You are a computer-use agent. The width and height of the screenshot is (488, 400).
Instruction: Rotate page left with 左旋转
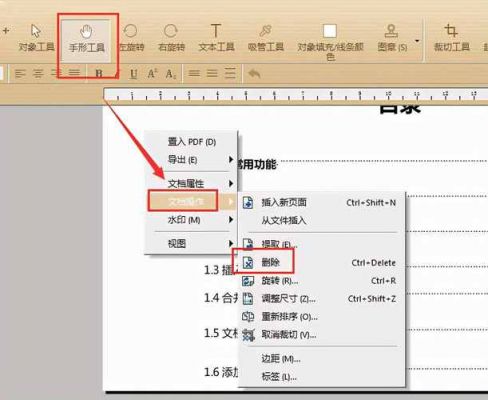pyautogui.click(x=131, y=38)
